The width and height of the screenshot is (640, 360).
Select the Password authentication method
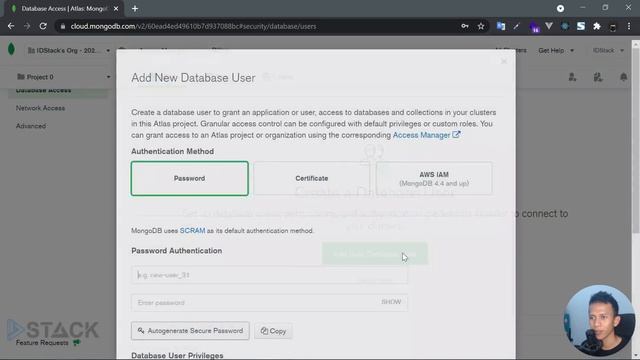189,178
